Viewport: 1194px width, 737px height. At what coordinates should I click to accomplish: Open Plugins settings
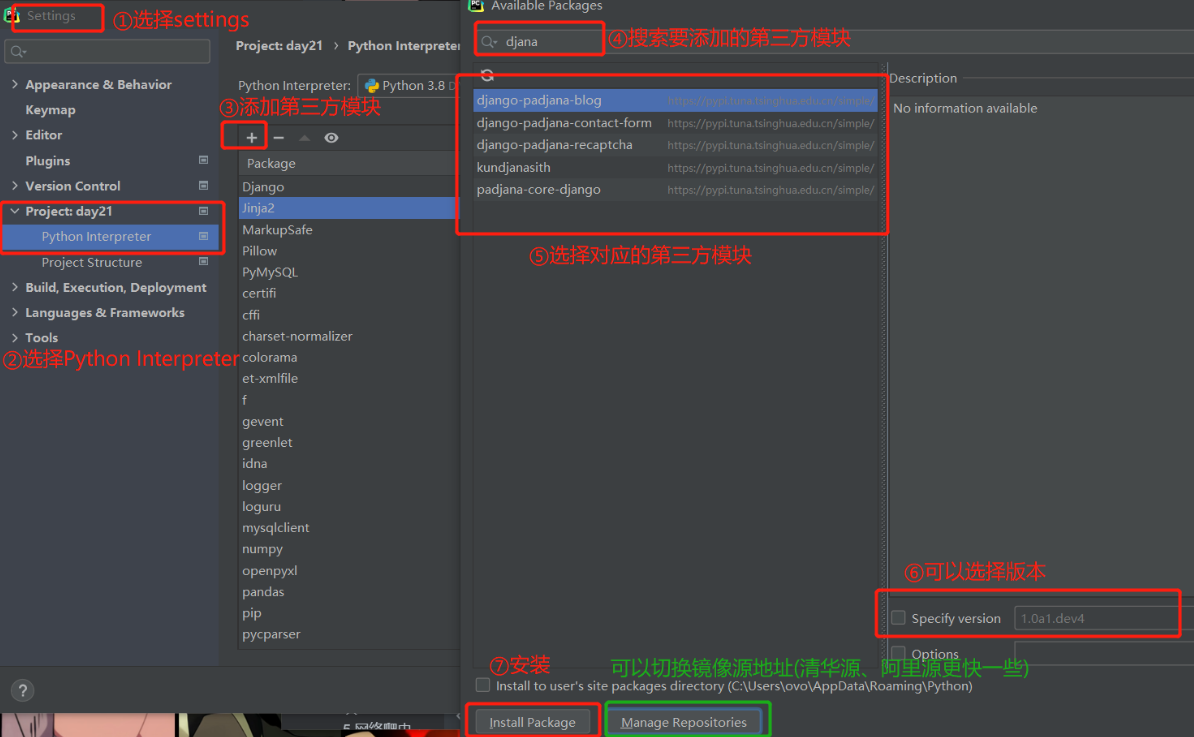point(47,161)
